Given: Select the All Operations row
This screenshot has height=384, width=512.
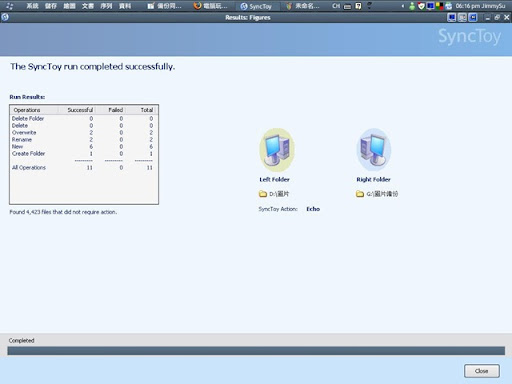Looking at the screenshot, I should 83,167.
